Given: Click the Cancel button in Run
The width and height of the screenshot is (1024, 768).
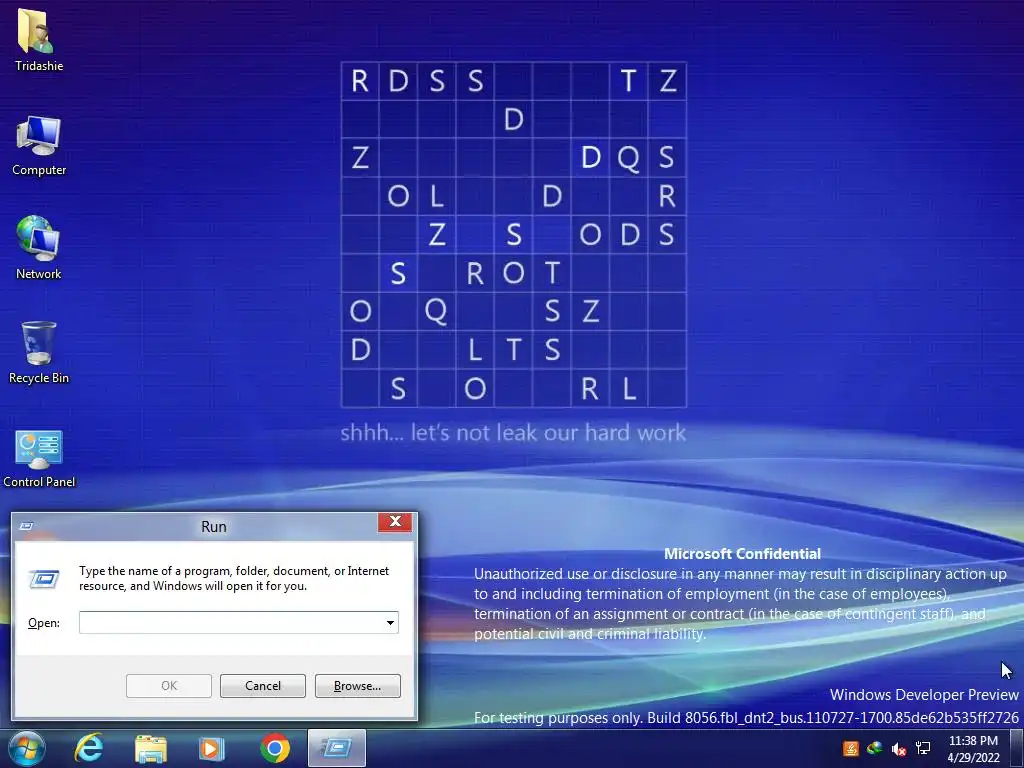Looking at the screenshot, I should [x=263, y=686].
